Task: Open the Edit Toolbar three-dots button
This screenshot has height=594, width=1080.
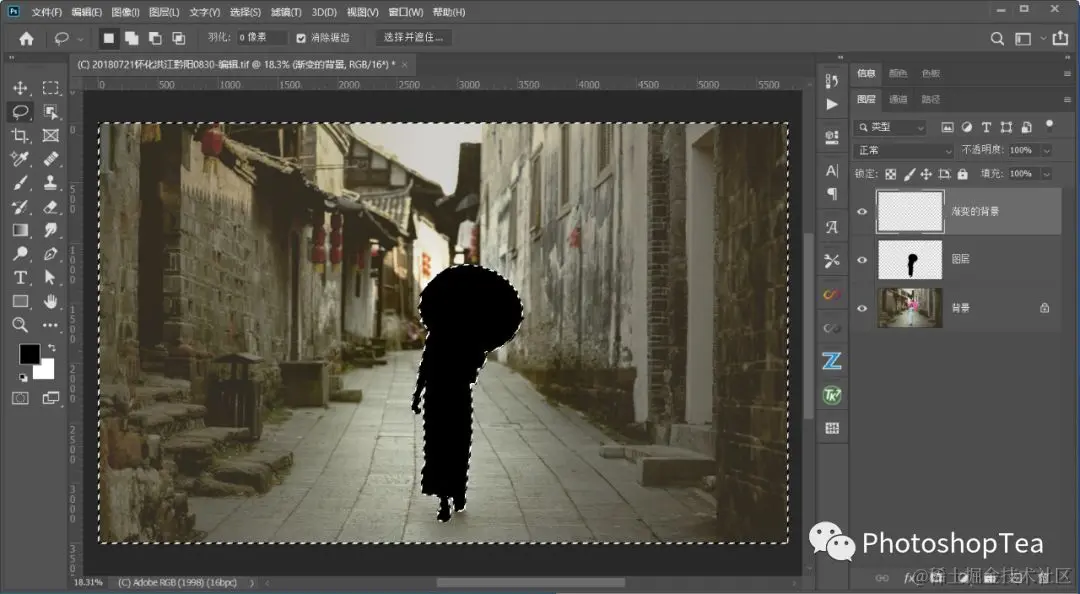Action: [x=50, y=325]
